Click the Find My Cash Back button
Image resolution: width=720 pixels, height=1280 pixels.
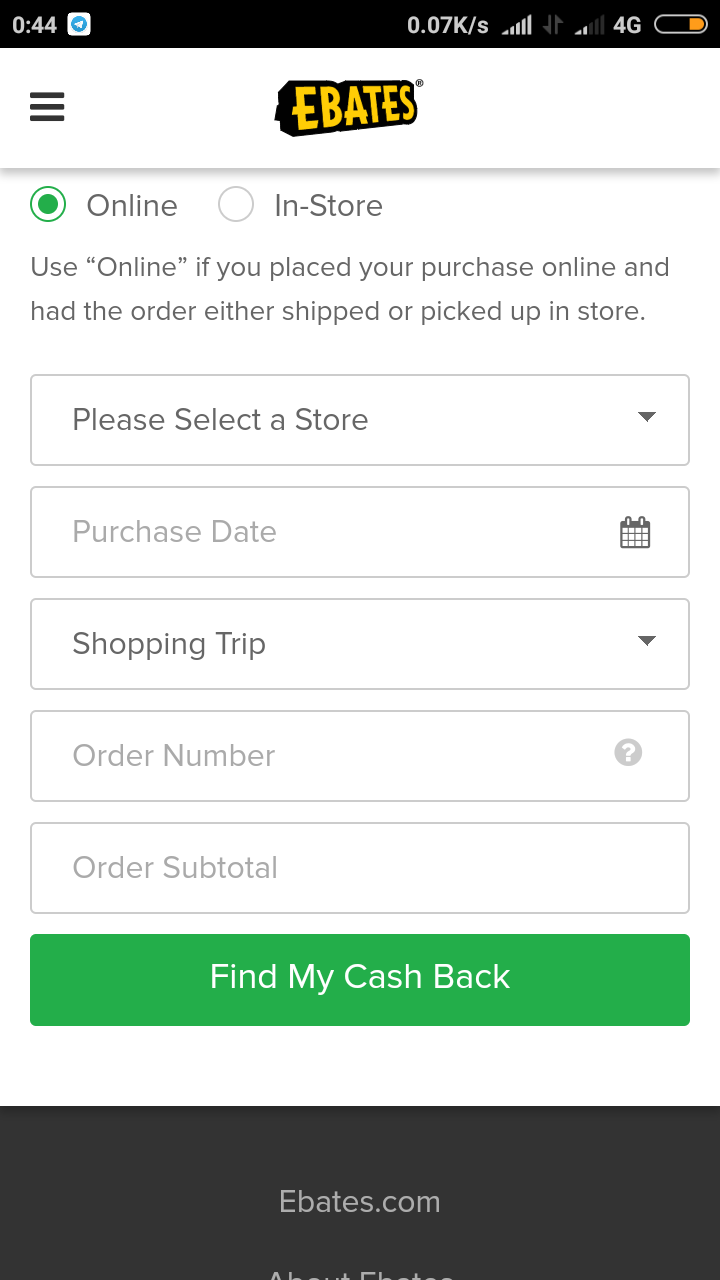point(360,979)
